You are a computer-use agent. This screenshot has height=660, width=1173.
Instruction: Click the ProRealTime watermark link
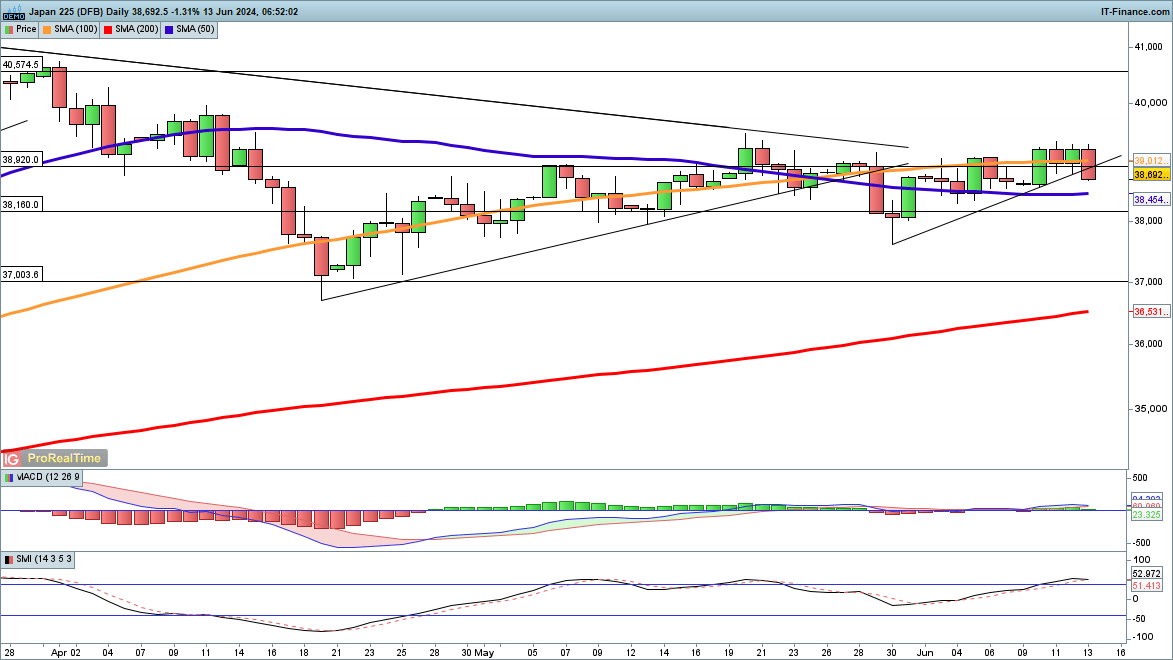[x=62, y=459]
